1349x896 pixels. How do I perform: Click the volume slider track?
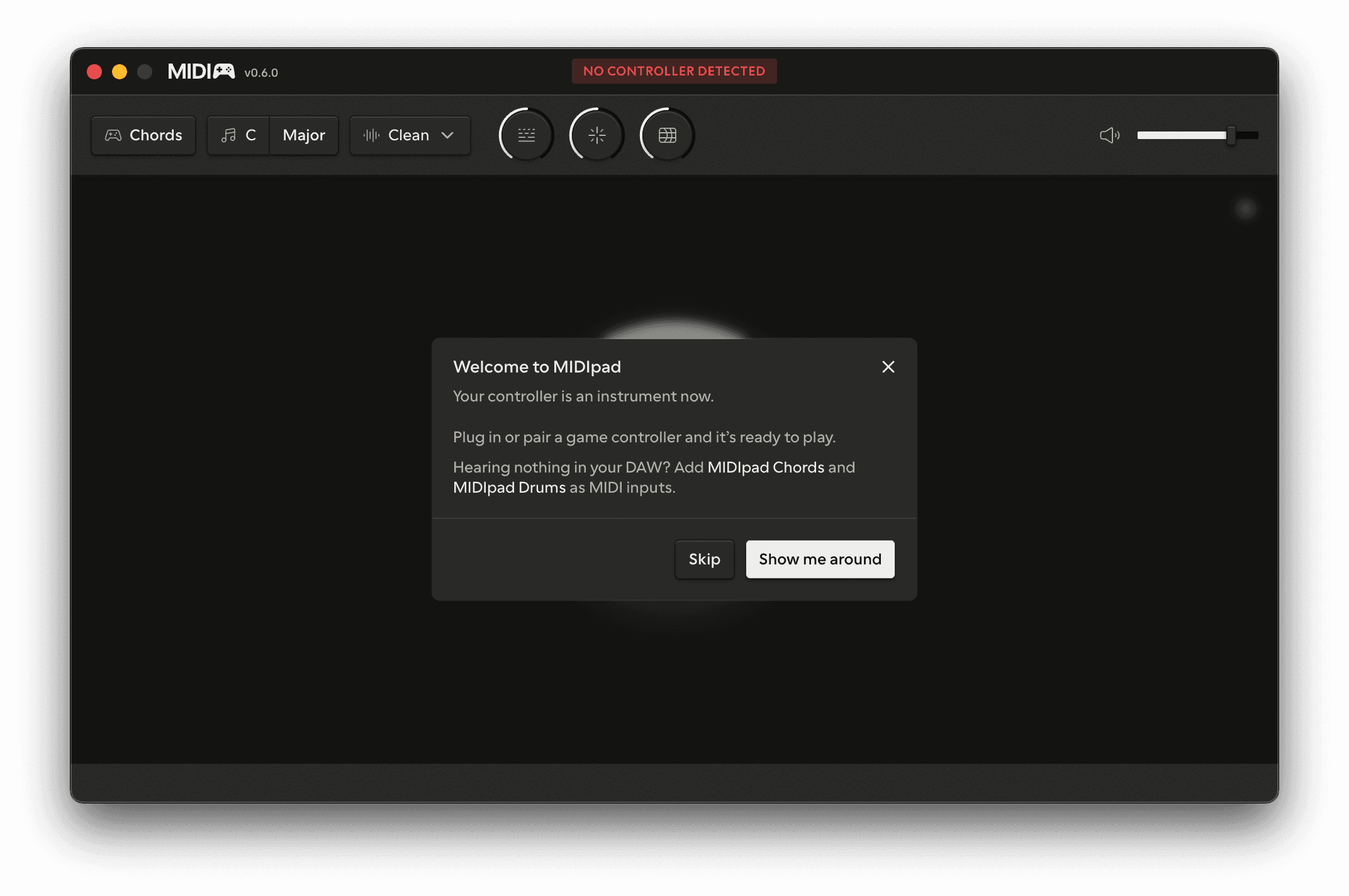pyautogui.click(x=1197, y=135)
